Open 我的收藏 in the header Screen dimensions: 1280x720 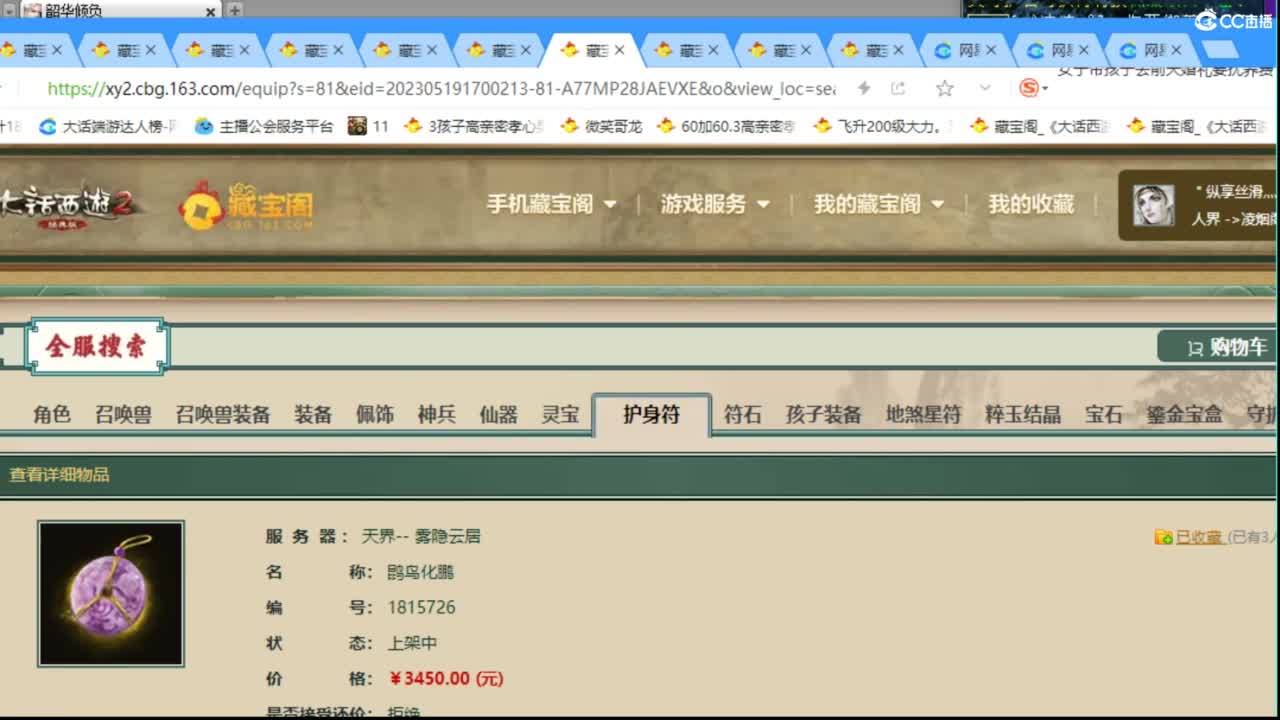(x=1031, y=204)
